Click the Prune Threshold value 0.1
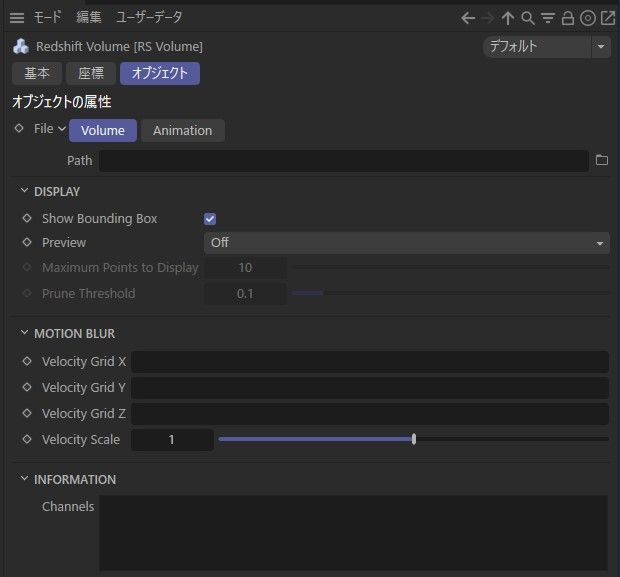 click(245, 294)
